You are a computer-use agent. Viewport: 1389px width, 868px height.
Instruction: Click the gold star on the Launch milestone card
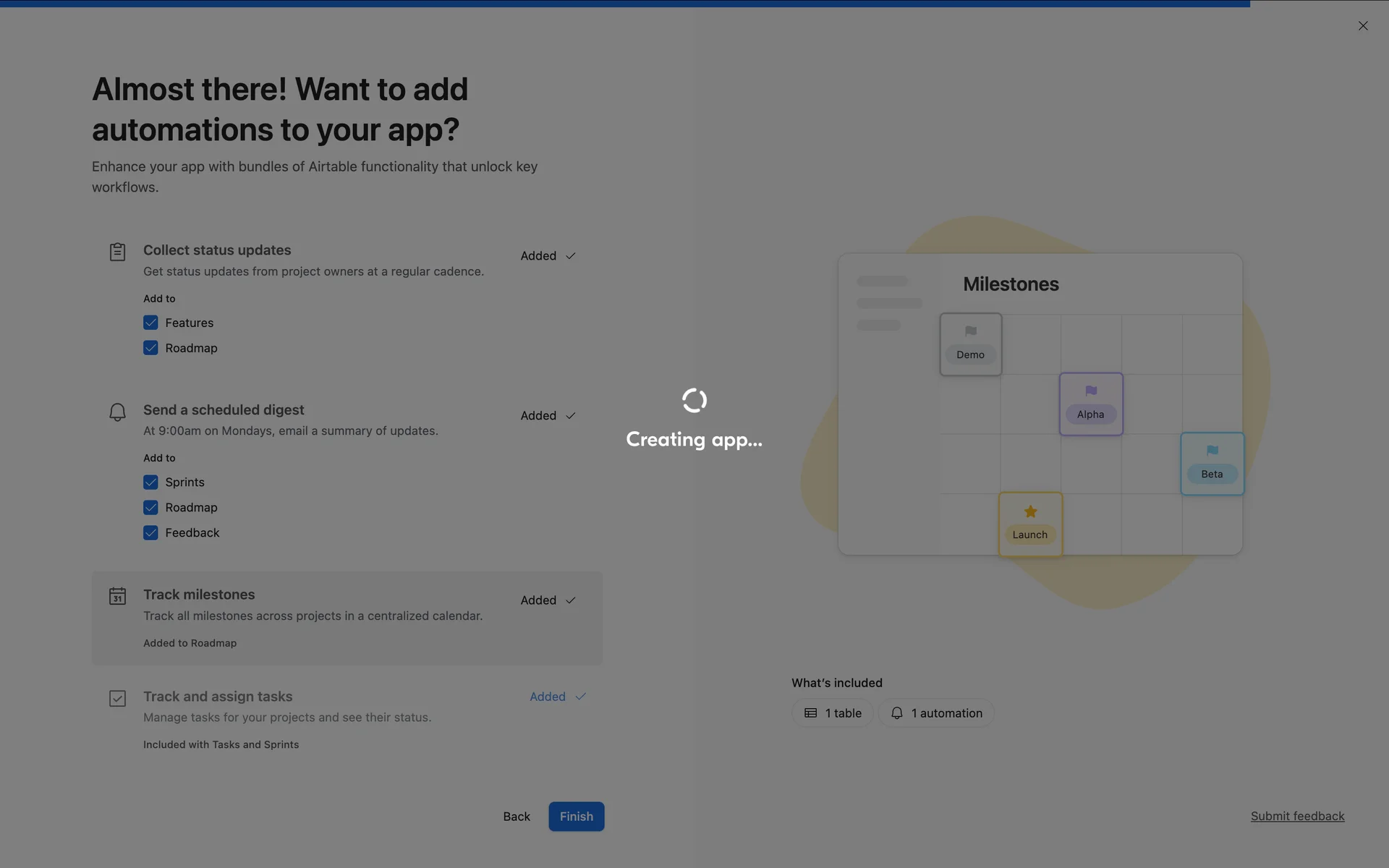pos(1030,511)
